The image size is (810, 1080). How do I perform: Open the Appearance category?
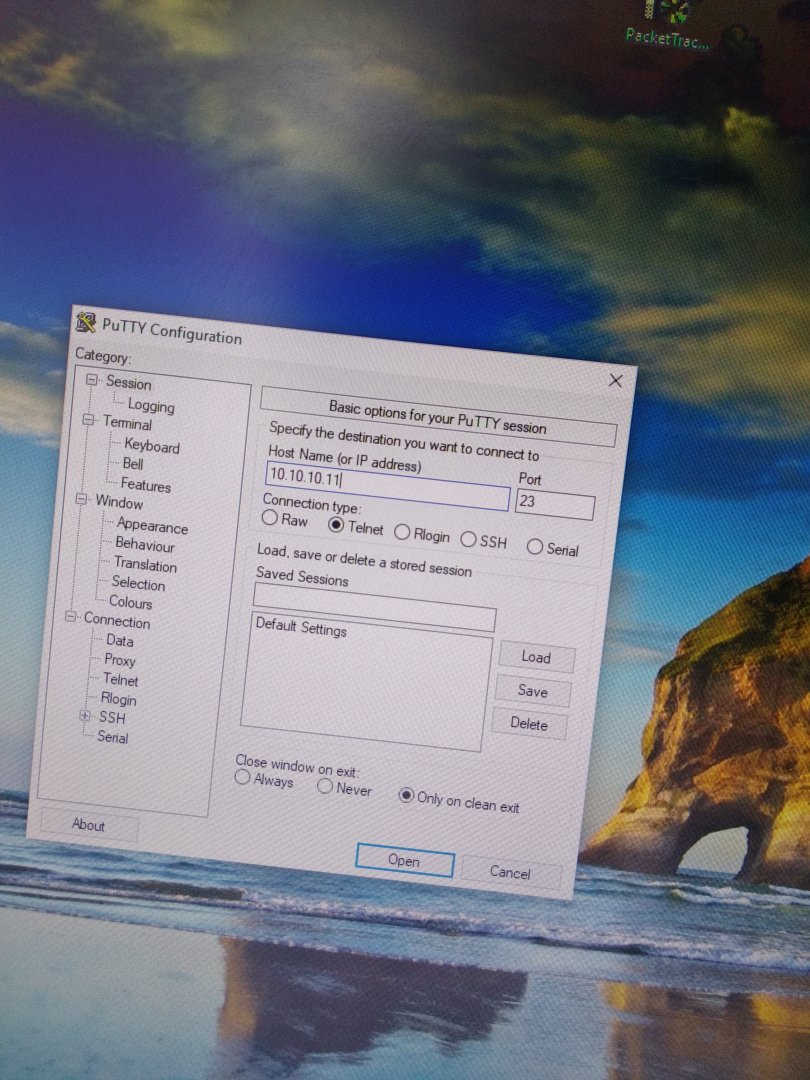tap(152, 526)
